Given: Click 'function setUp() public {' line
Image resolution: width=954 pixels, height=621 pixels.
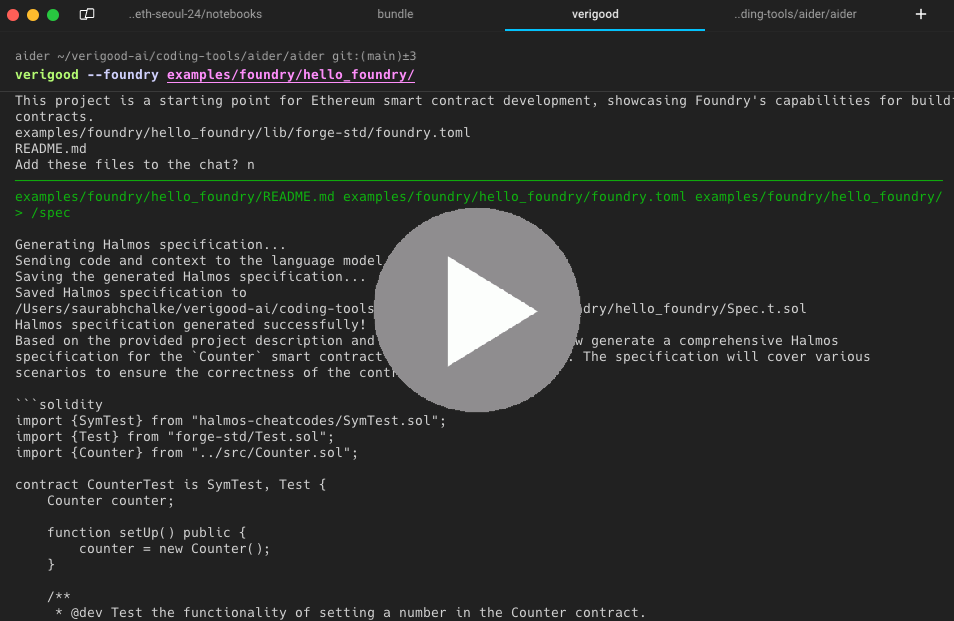Looking at the screenshot, I should 147,533.
